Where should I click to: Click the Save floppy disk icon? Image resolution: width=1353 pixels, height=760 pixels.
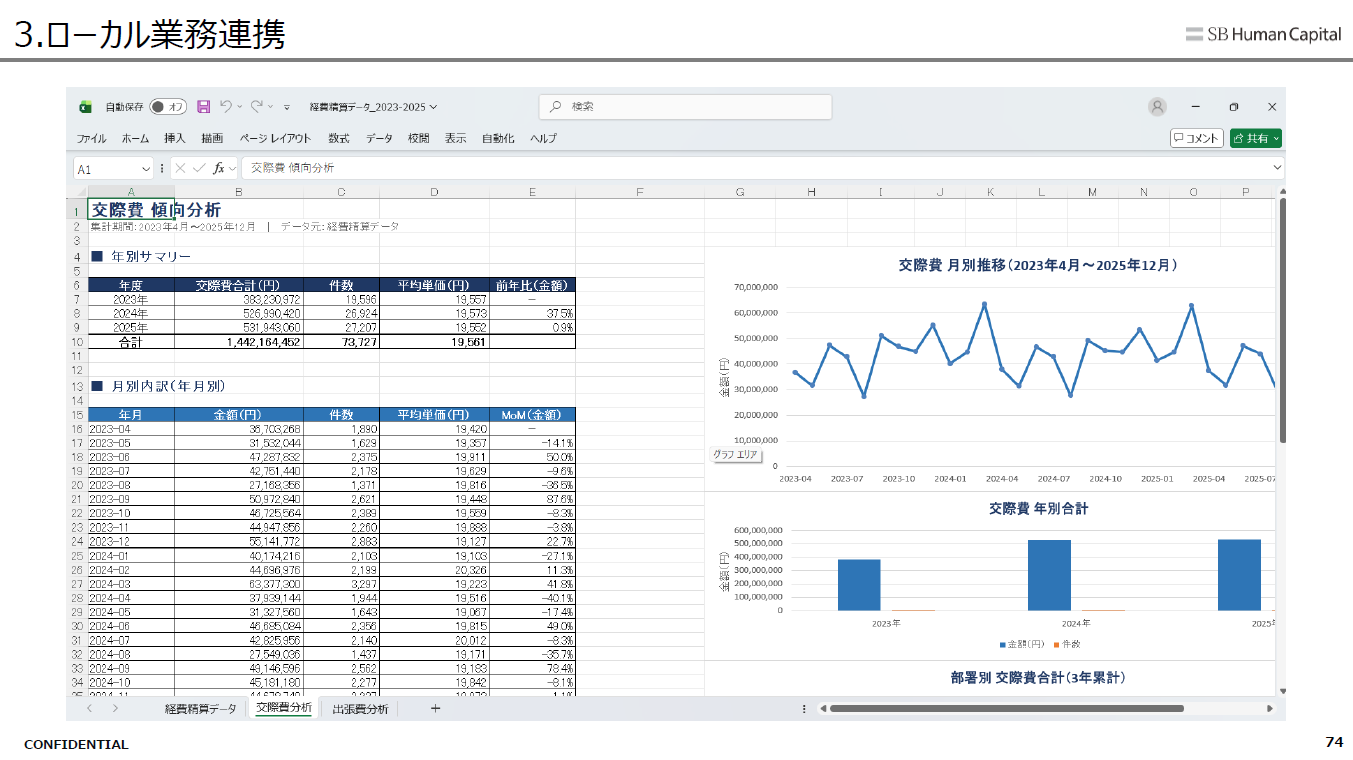(204, 107)
